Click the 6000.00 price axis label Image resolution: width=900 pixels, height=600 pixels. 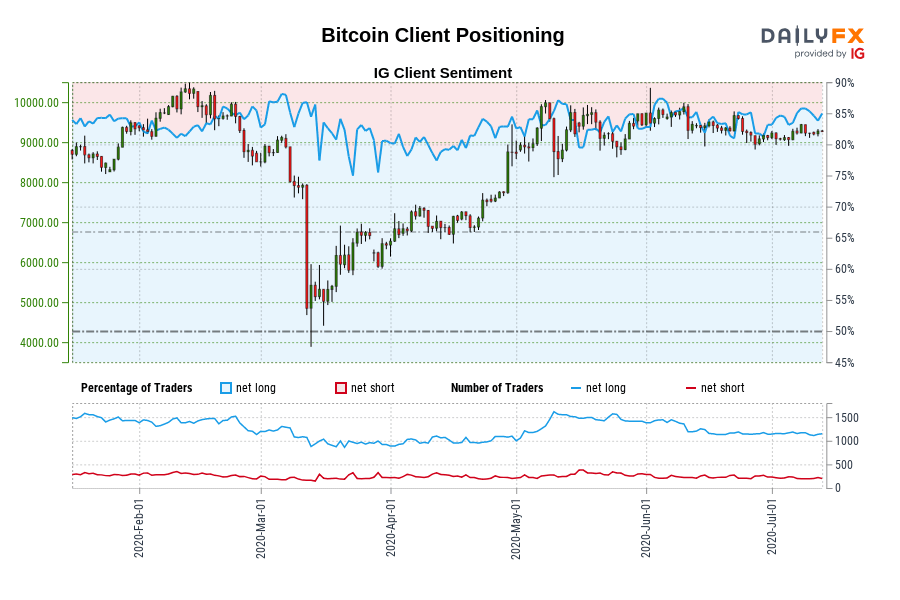coord(40,262)
